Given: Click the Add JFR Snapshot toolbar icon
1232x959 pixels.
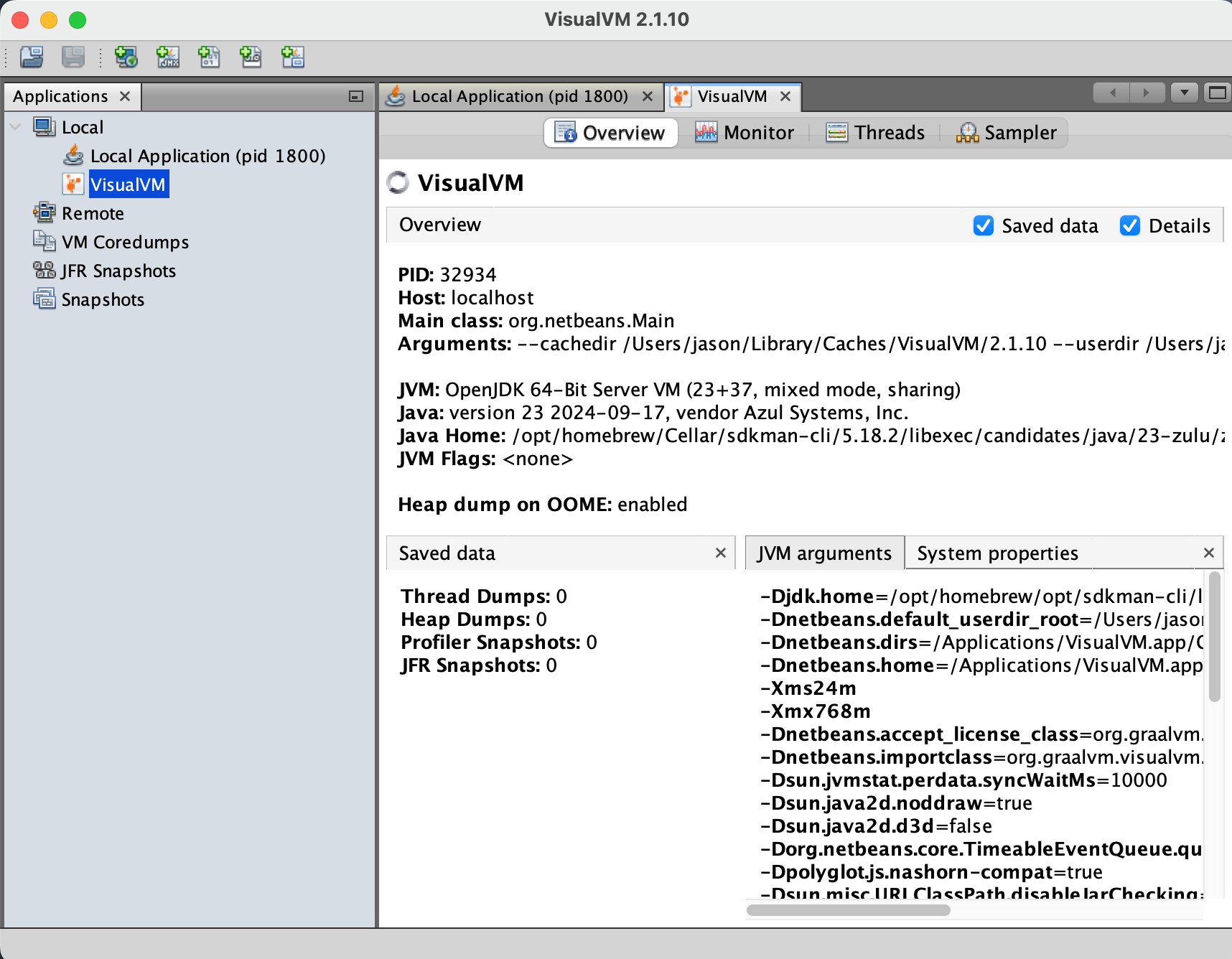Looking at the screenshot, I should [x=251, y=57].
